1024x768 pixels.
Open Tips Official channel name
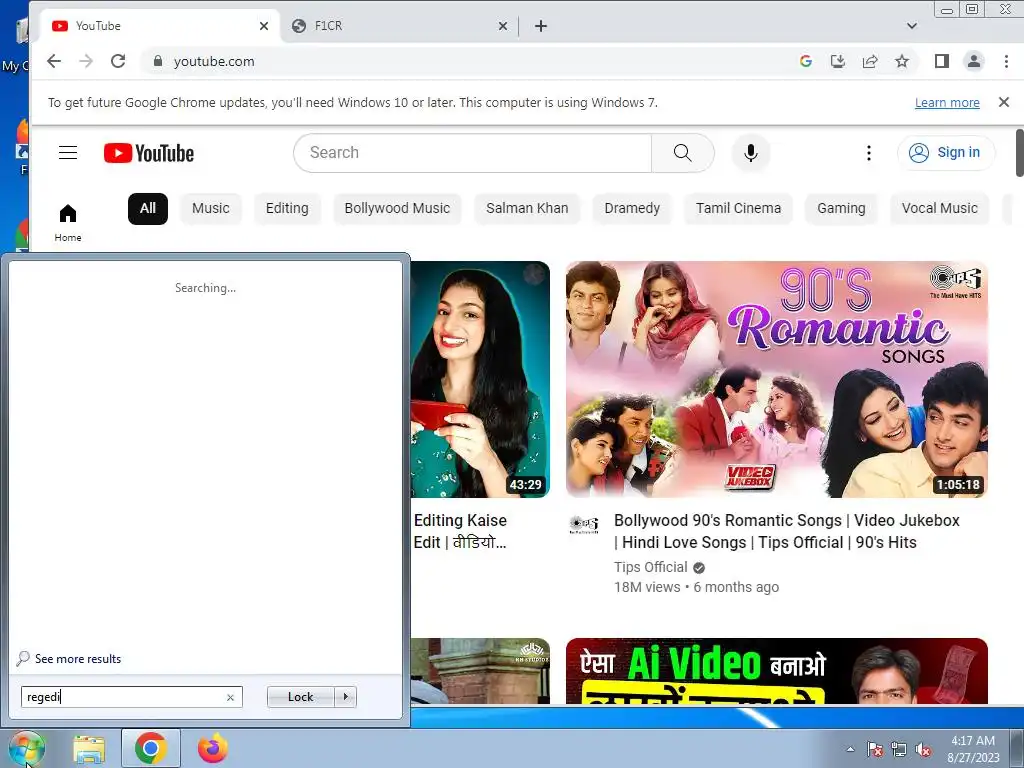[x=650, y=567]
